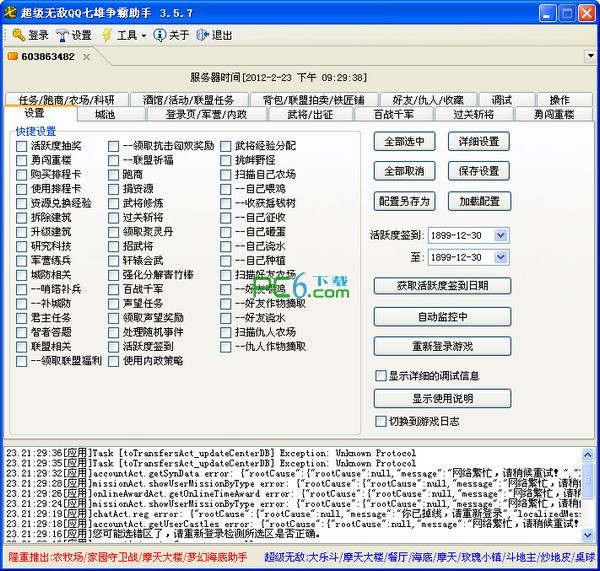Open 登录页/军营/内政 tab
Viewport: 600px width, 571px height.
[206, 114]
